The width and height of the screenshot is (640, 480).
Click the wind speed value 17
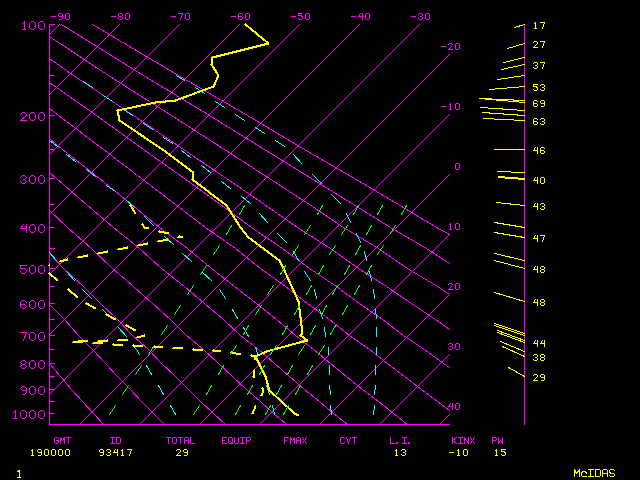pyautogui.click(x=538, y=25)
